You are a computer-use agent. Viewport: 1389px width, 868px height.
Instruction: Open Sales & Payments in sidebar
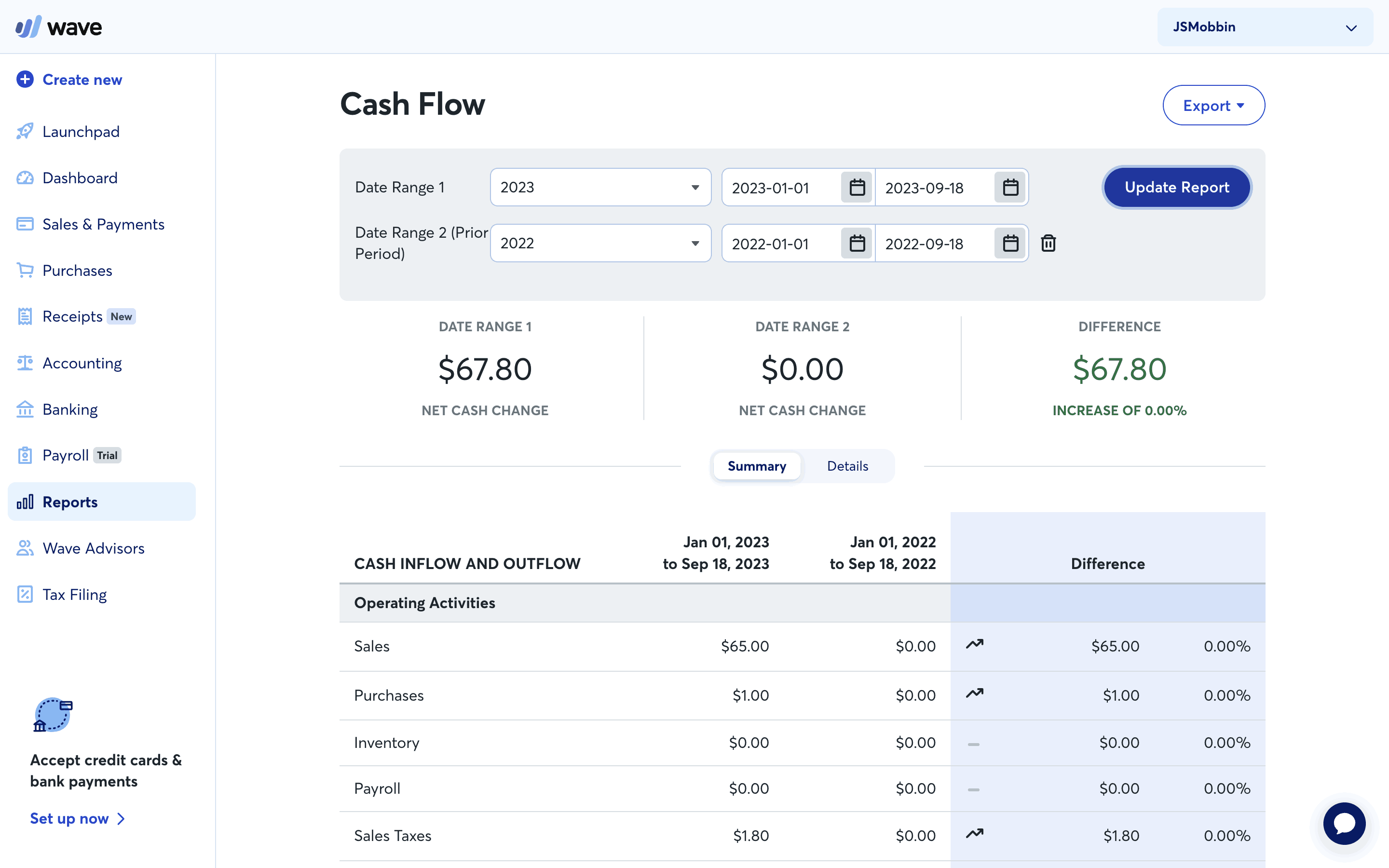[x=103, y=224]
